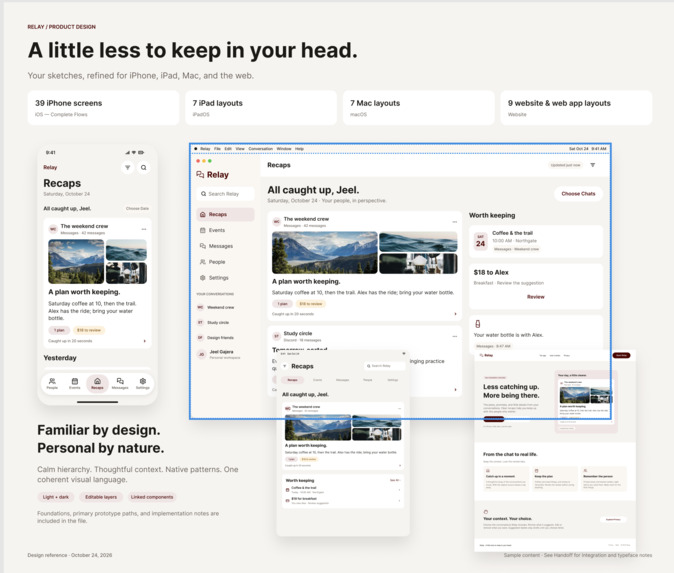Expand Mac Study circle recap arrow
This screenshot has height=573, width=674.
coord(456,389)
